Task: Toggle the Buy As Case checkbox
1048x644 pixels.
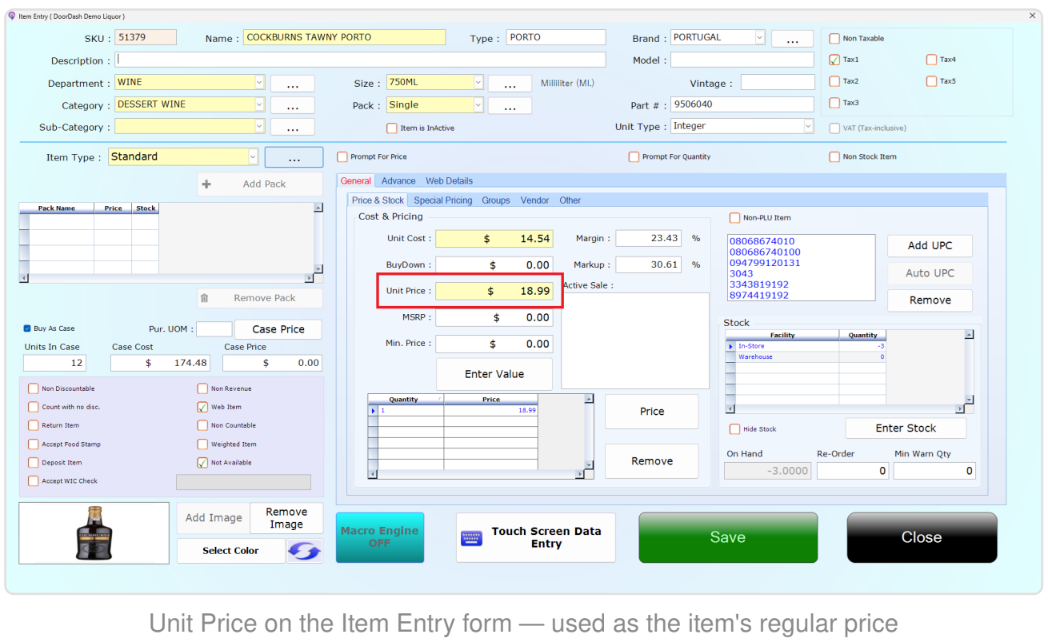Action: click(27, 329)
